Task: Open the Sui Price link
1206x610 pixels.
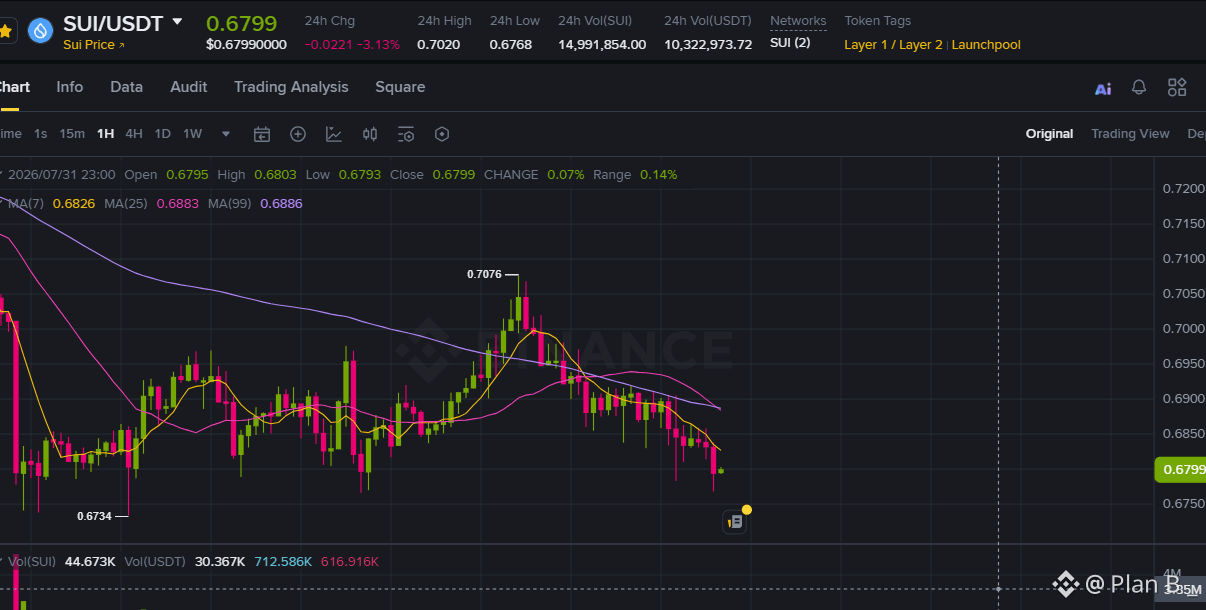Action: [94, 45]
